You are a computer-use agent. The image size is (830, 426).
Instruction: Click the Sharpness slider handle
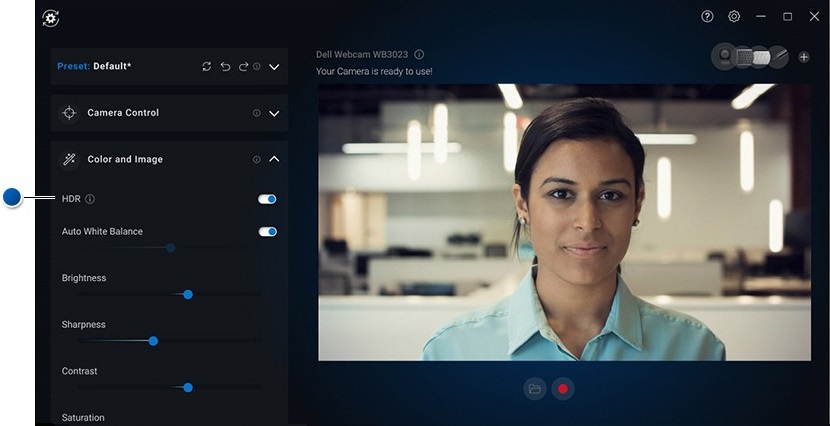tap(153, 341)
